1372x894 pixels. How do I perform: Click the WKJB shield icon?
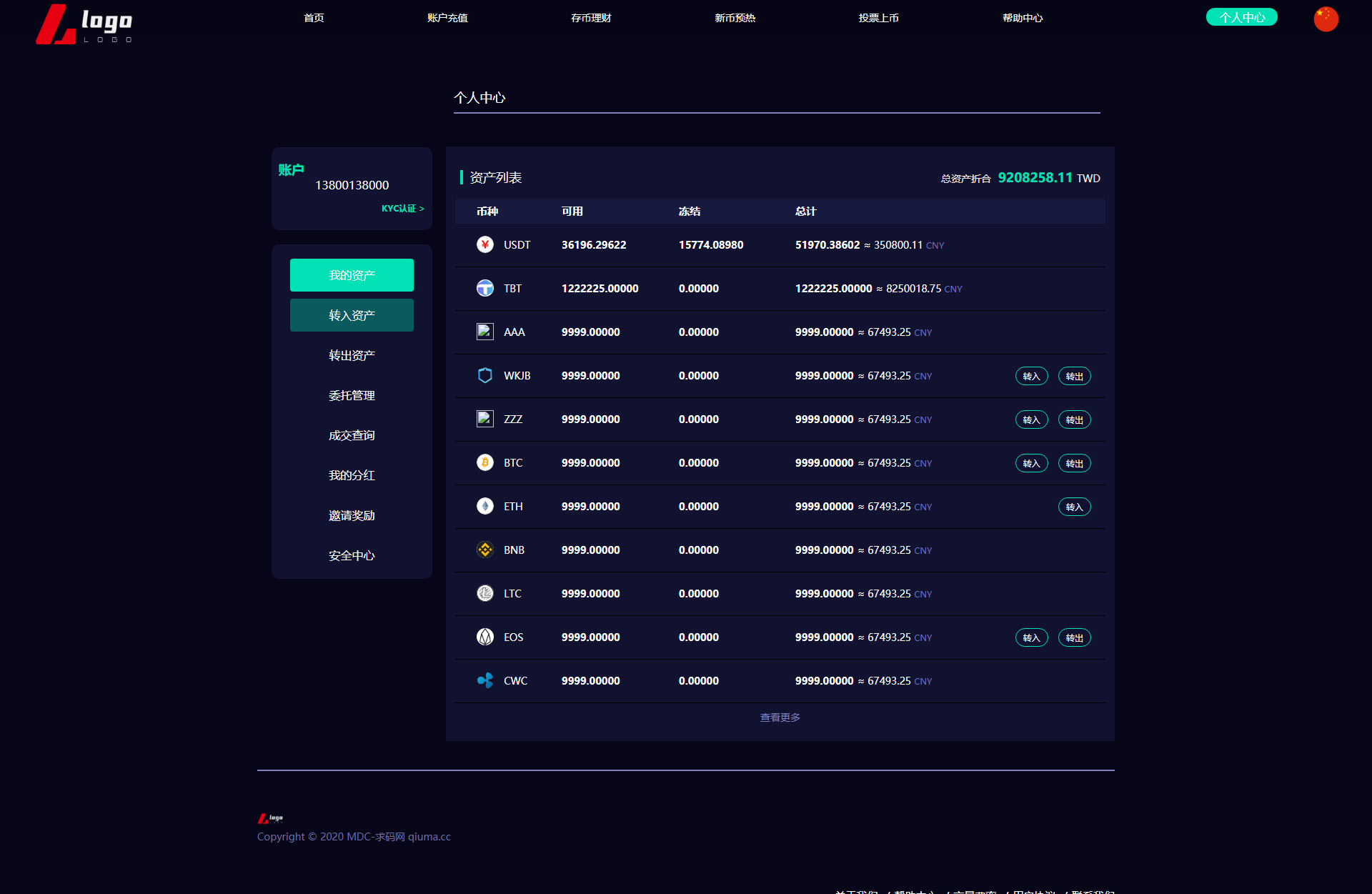(x=485, y=375)
